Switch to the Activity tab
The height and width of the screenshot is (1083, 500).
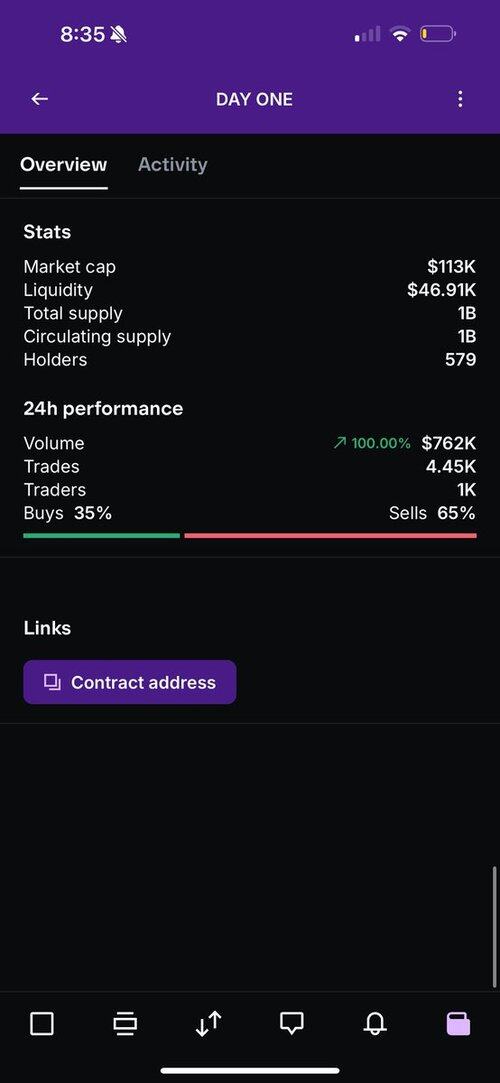pyautogui.click(x=173, y=164)
